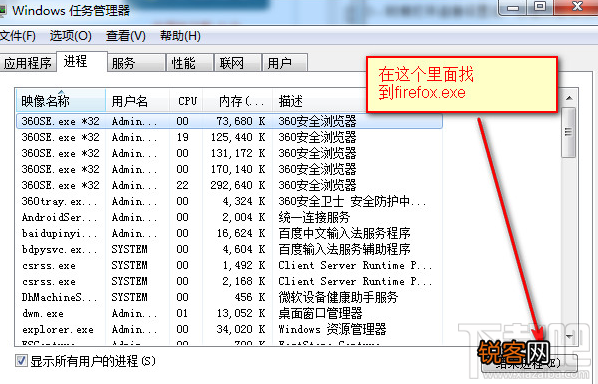The height and width of the screenshot is (384, 598).
Task: Open the 选项(O) menu
Action: coord(71,36)
